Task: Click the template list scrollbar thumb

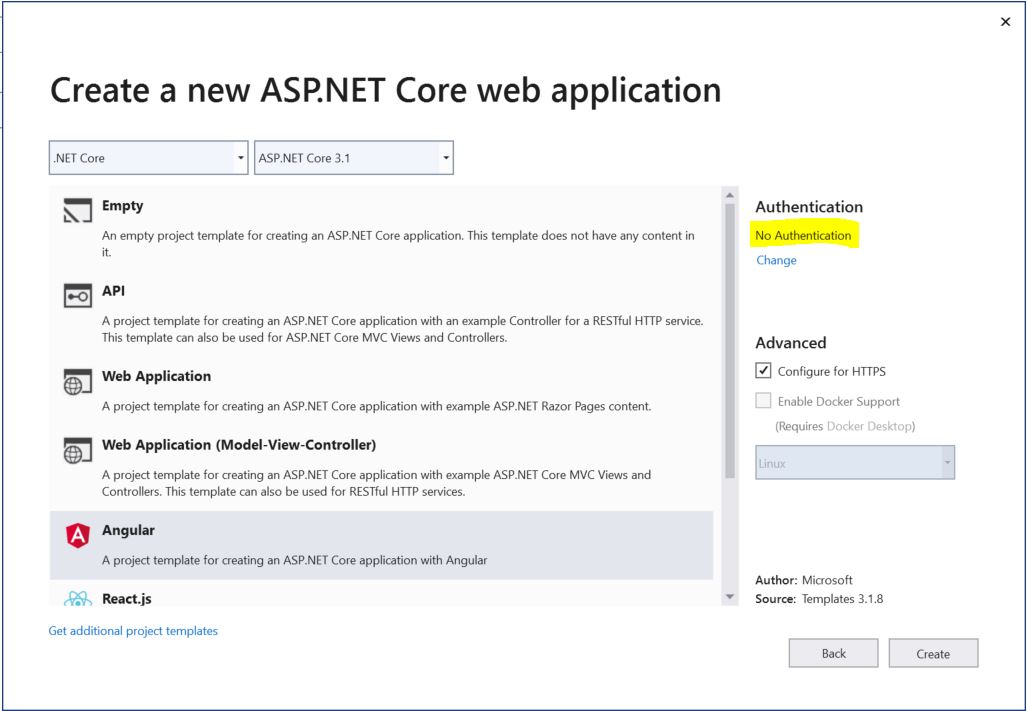Action: point(730,340)
